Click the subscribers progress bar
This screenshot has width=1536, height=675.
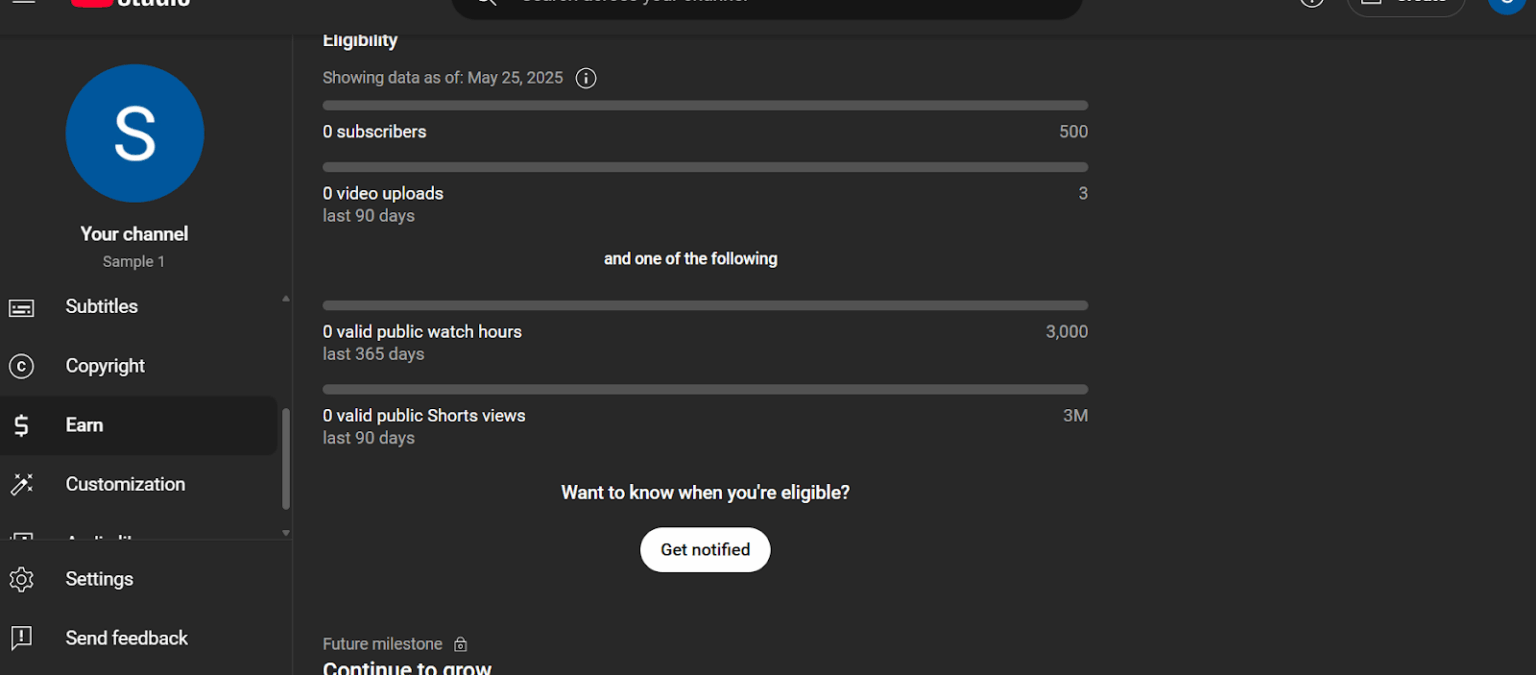point(704,105)
